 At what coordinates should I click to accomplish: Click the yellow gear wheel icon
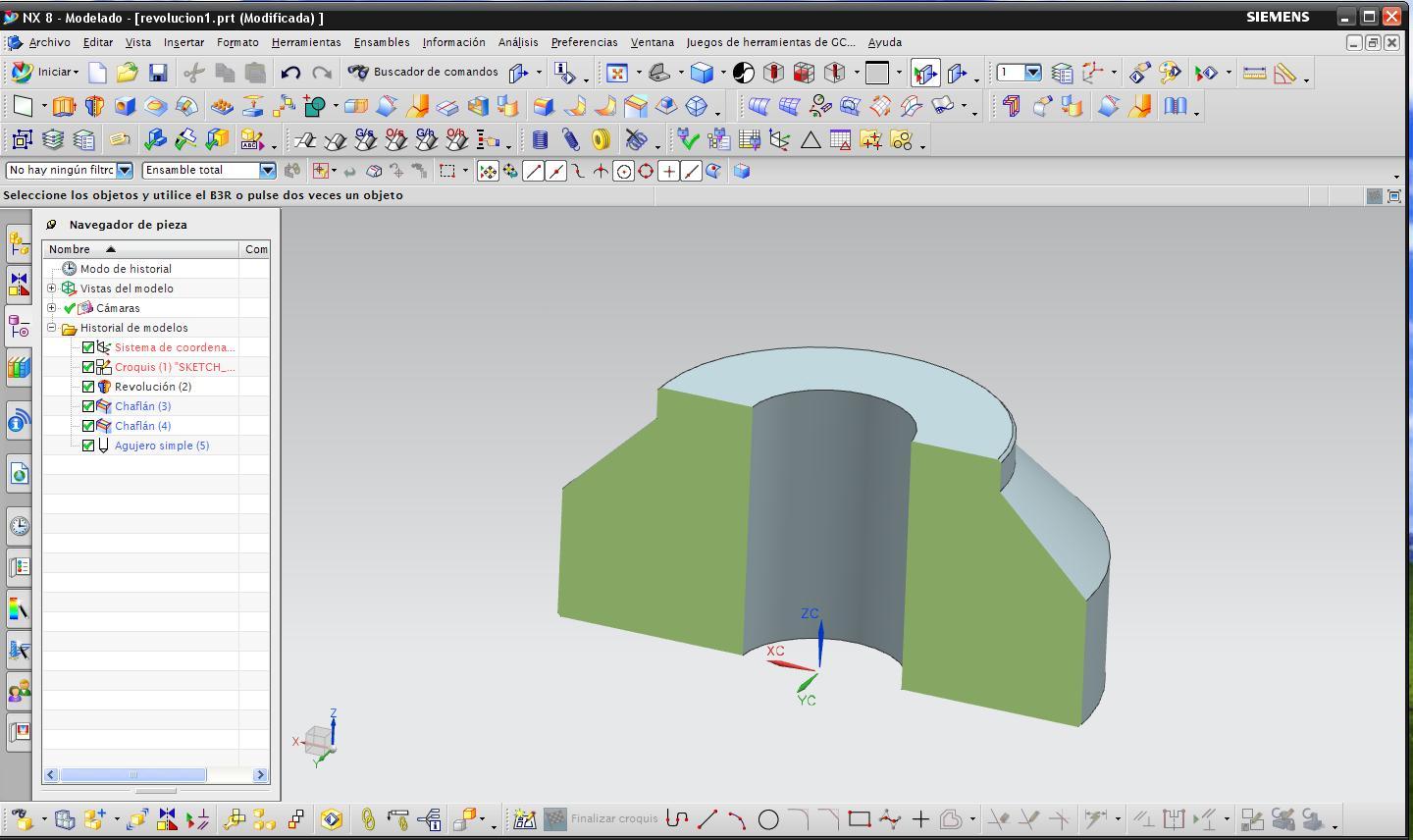point(601,140)
